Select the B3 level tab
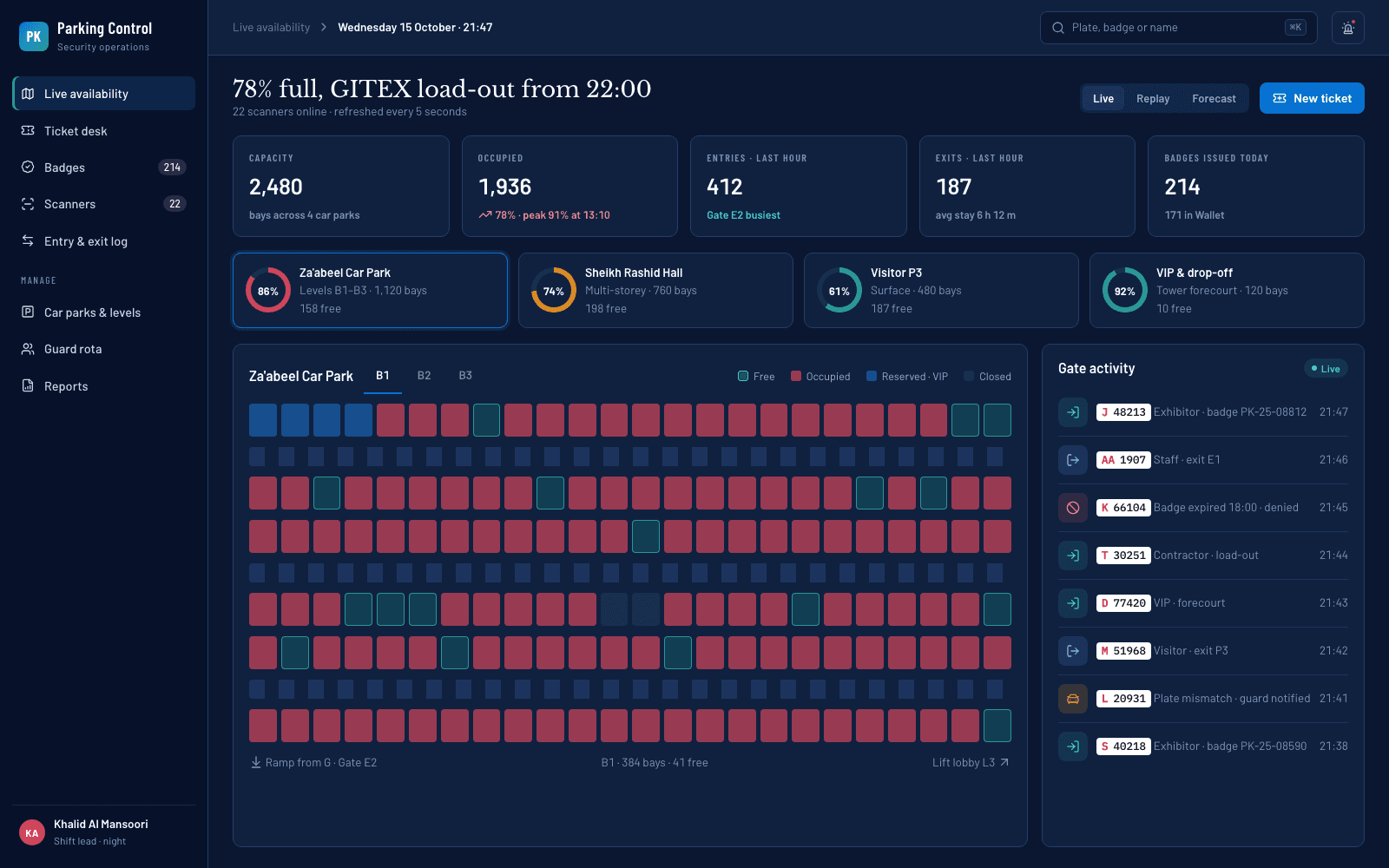 pyautogui.click(x=465, y=376)
